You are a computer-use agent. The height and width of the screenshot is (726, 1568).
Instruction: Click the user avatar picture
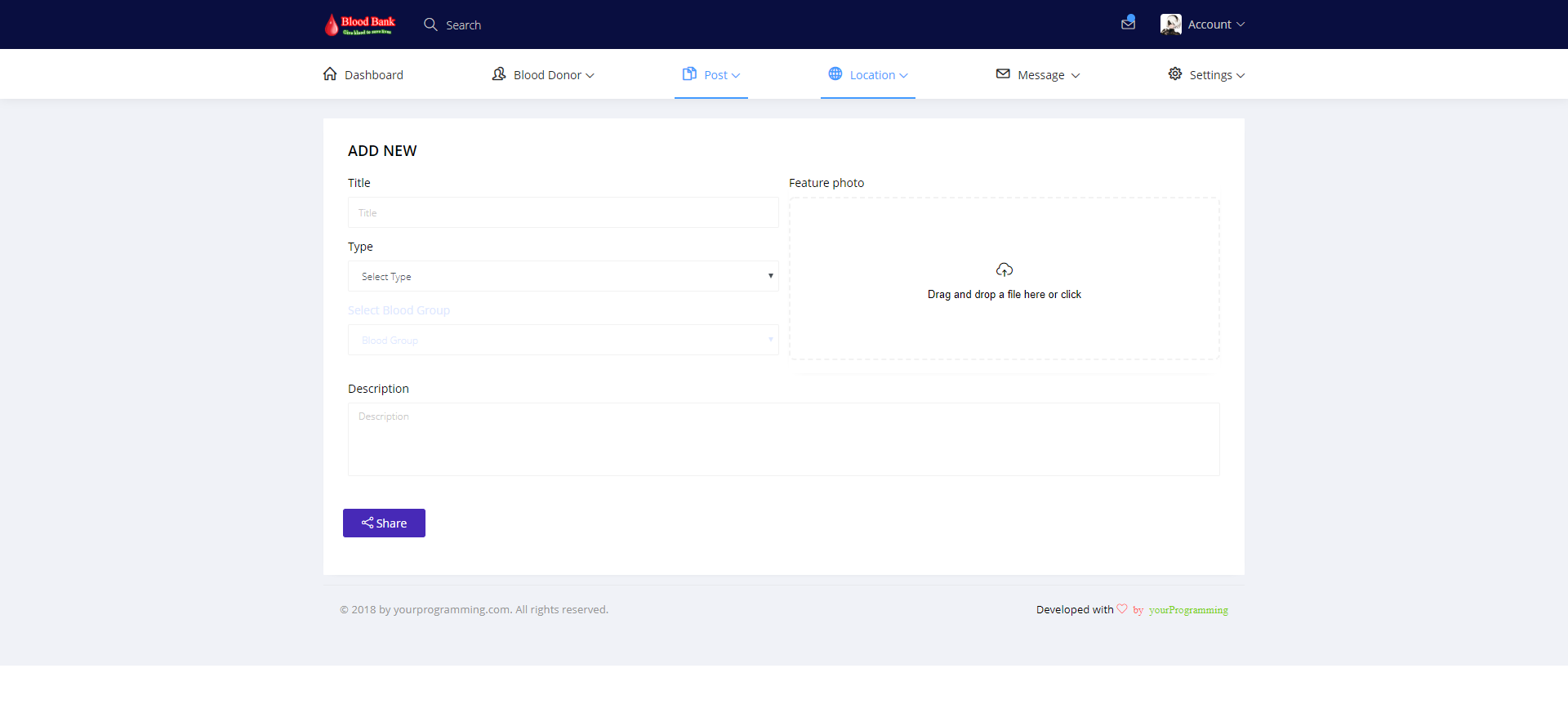(x=1170, y=24)
